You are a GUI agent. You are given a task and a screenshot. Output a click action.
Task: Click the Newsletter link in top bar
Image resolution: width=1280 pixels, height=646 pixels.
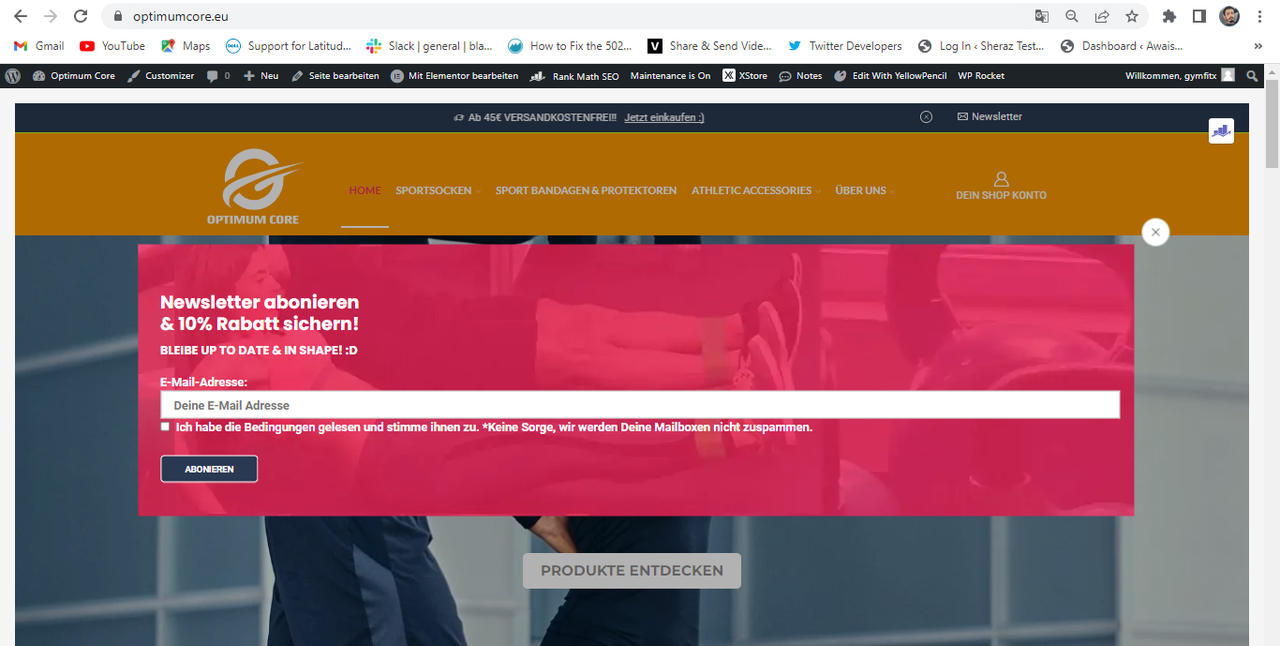pos(990,117)
